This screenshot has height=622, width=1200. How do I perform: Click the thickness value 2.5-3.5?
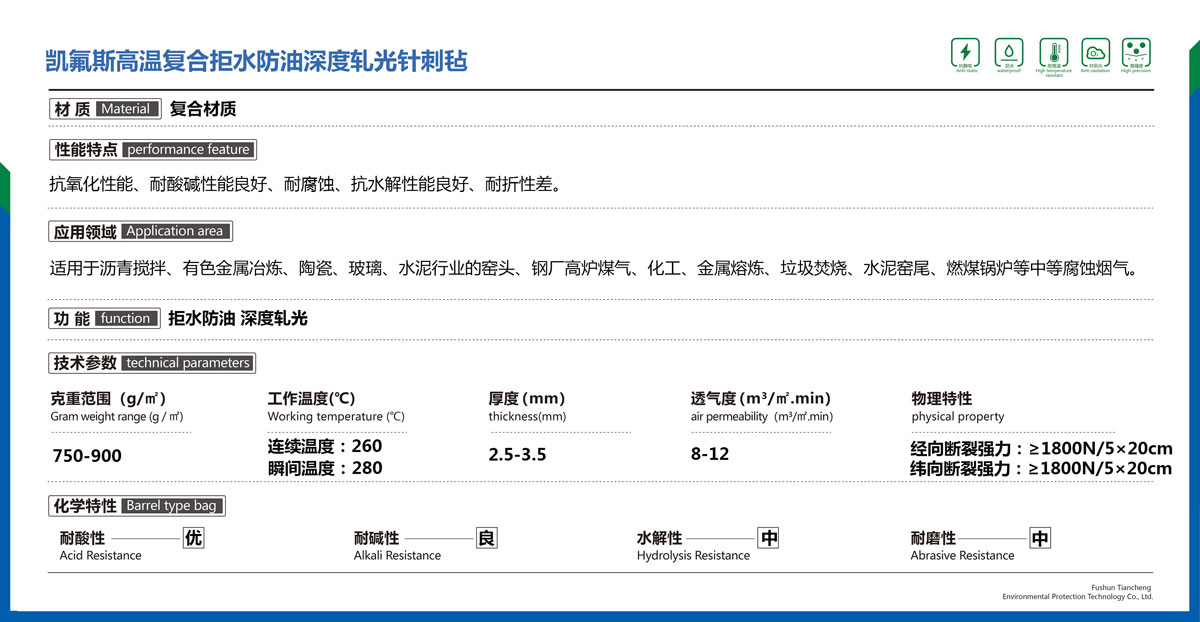(517, 455)
